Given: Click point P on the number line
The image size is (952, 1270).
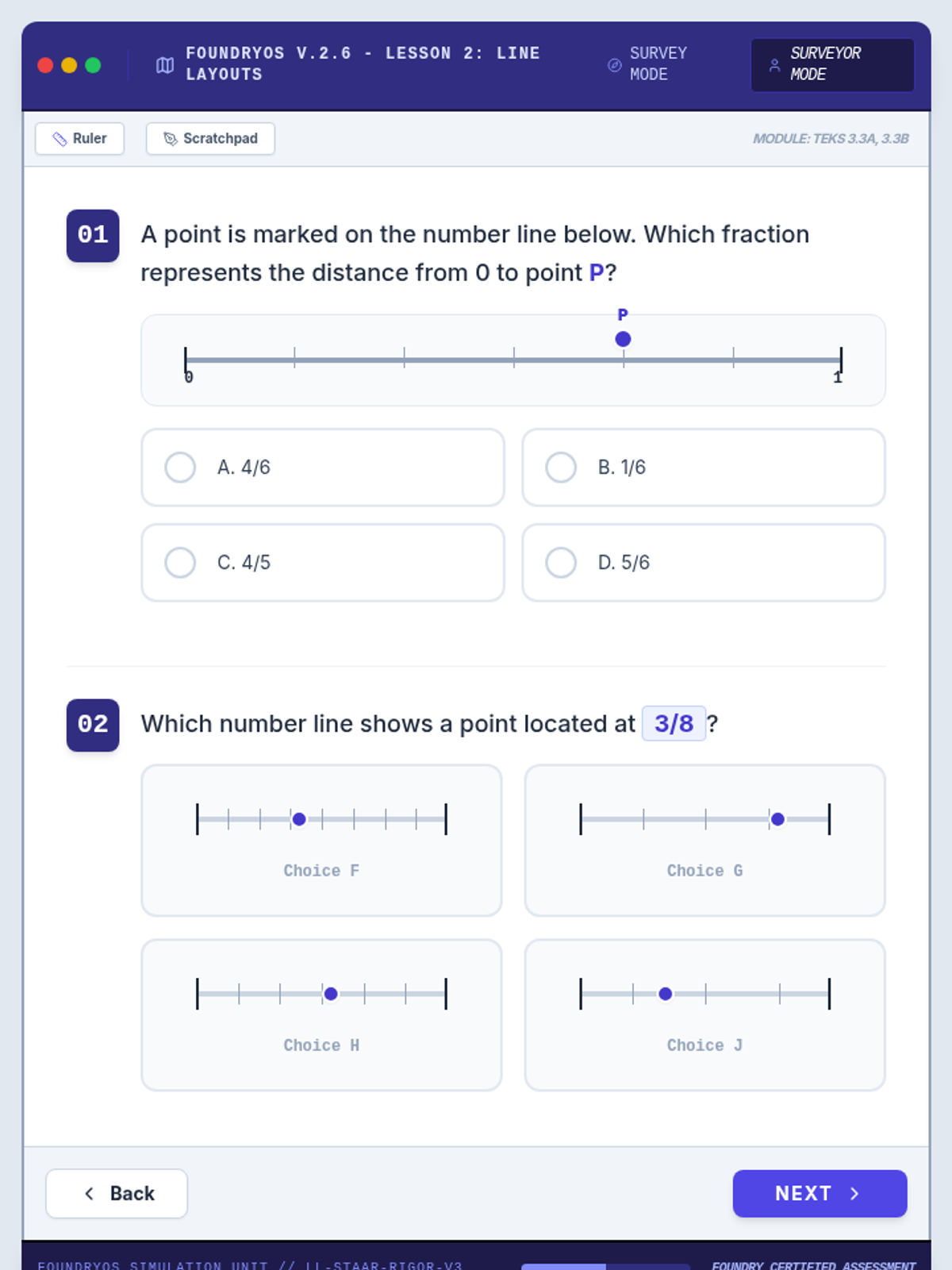Looking at the screenshot, I should tap(624, 340).
